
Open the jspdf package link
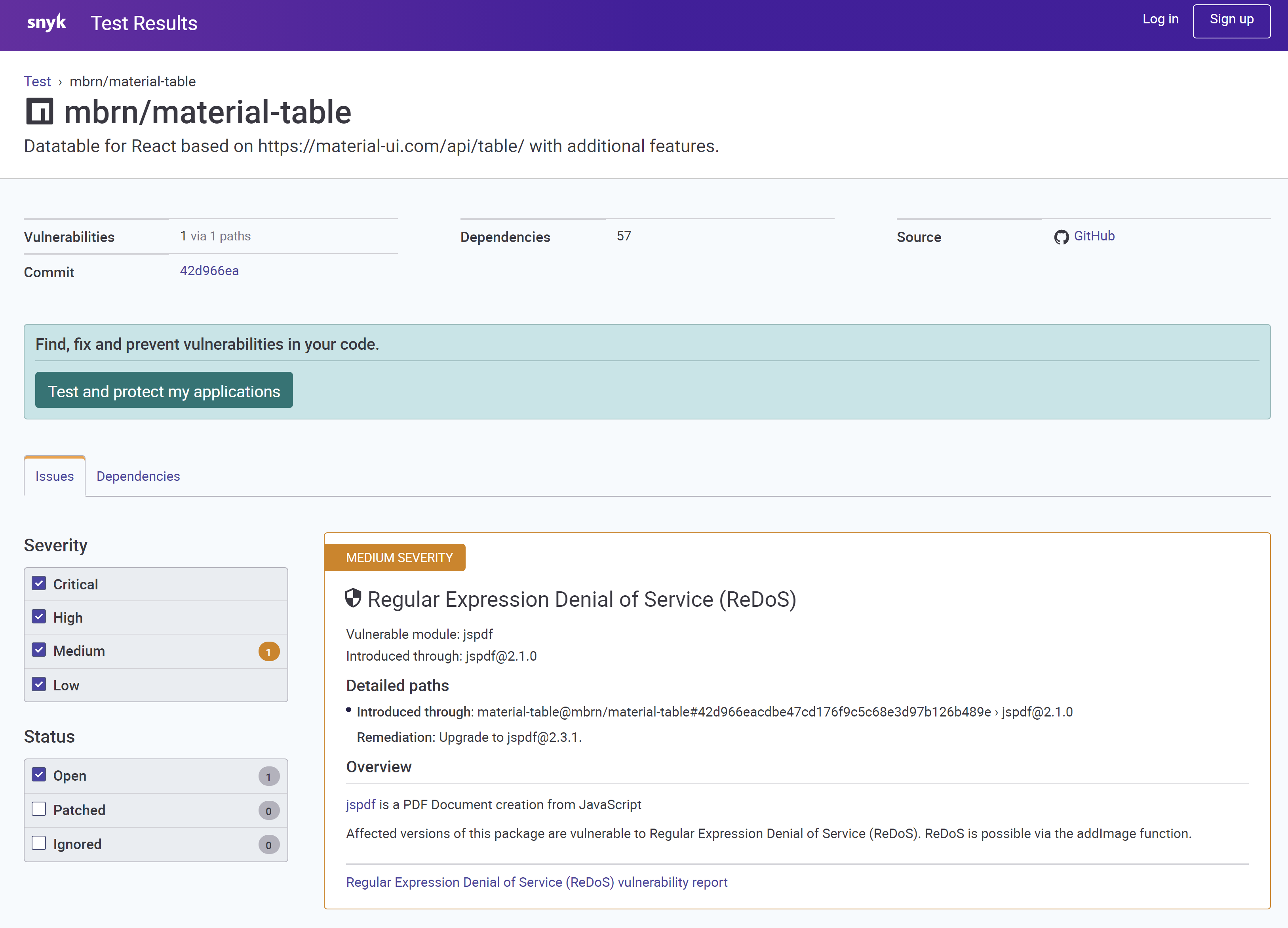click(361, 804)
